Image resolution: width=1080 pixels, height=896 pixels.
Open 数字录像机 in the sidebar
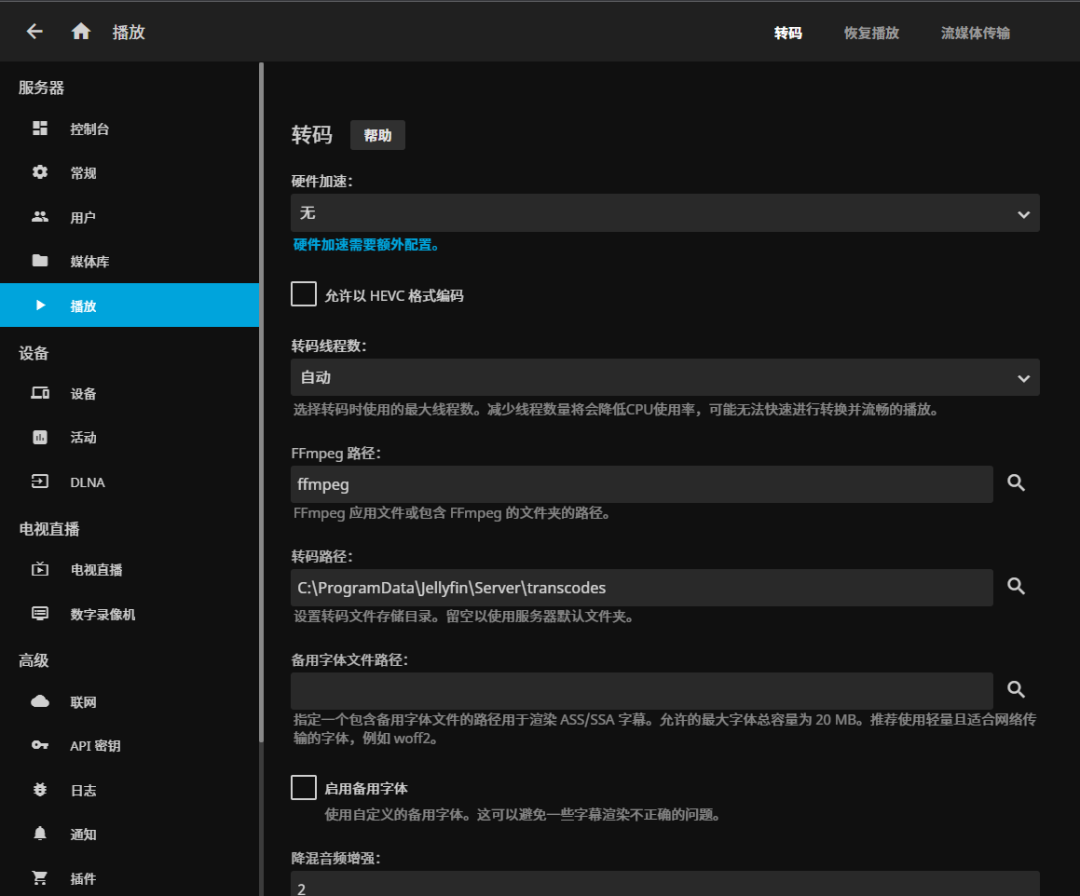pos(129,614)
